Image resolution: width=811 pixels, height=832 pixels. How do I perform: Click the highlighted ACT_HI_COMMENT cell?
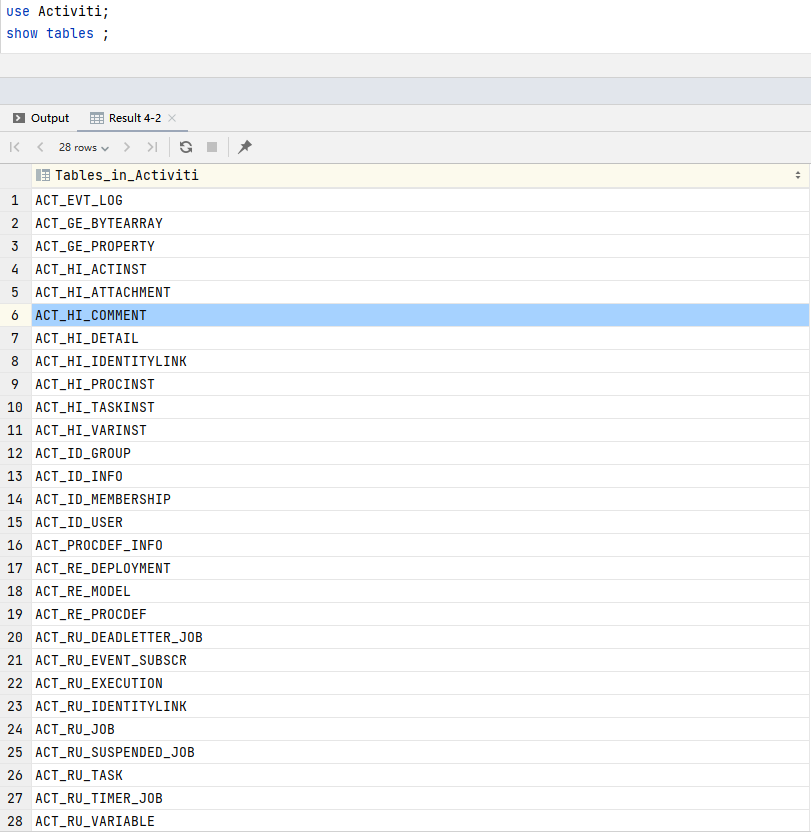coord(420,315)
